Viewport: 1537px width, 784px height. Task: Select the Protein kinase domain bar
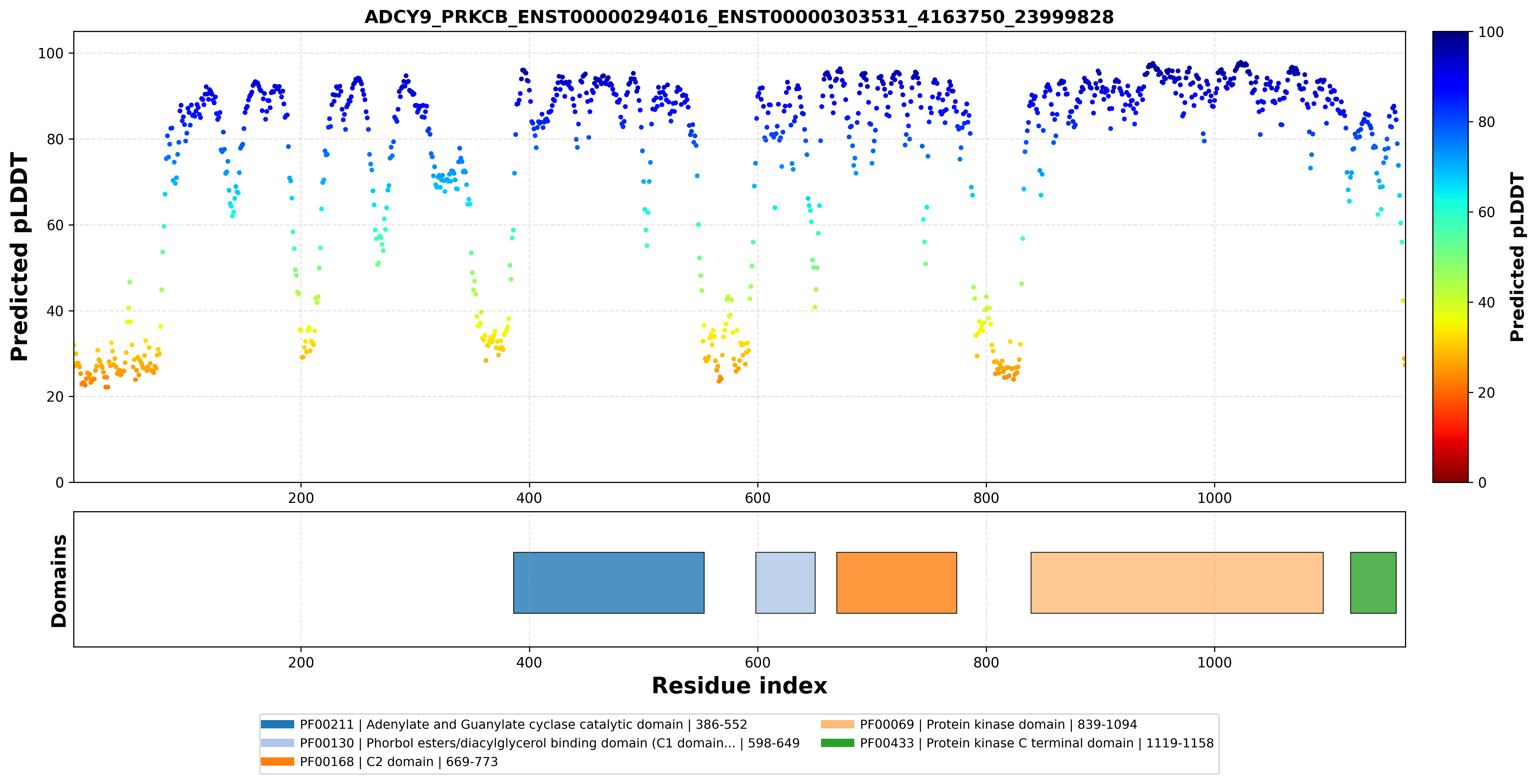pyautogui.click(x=1177, y=583)
